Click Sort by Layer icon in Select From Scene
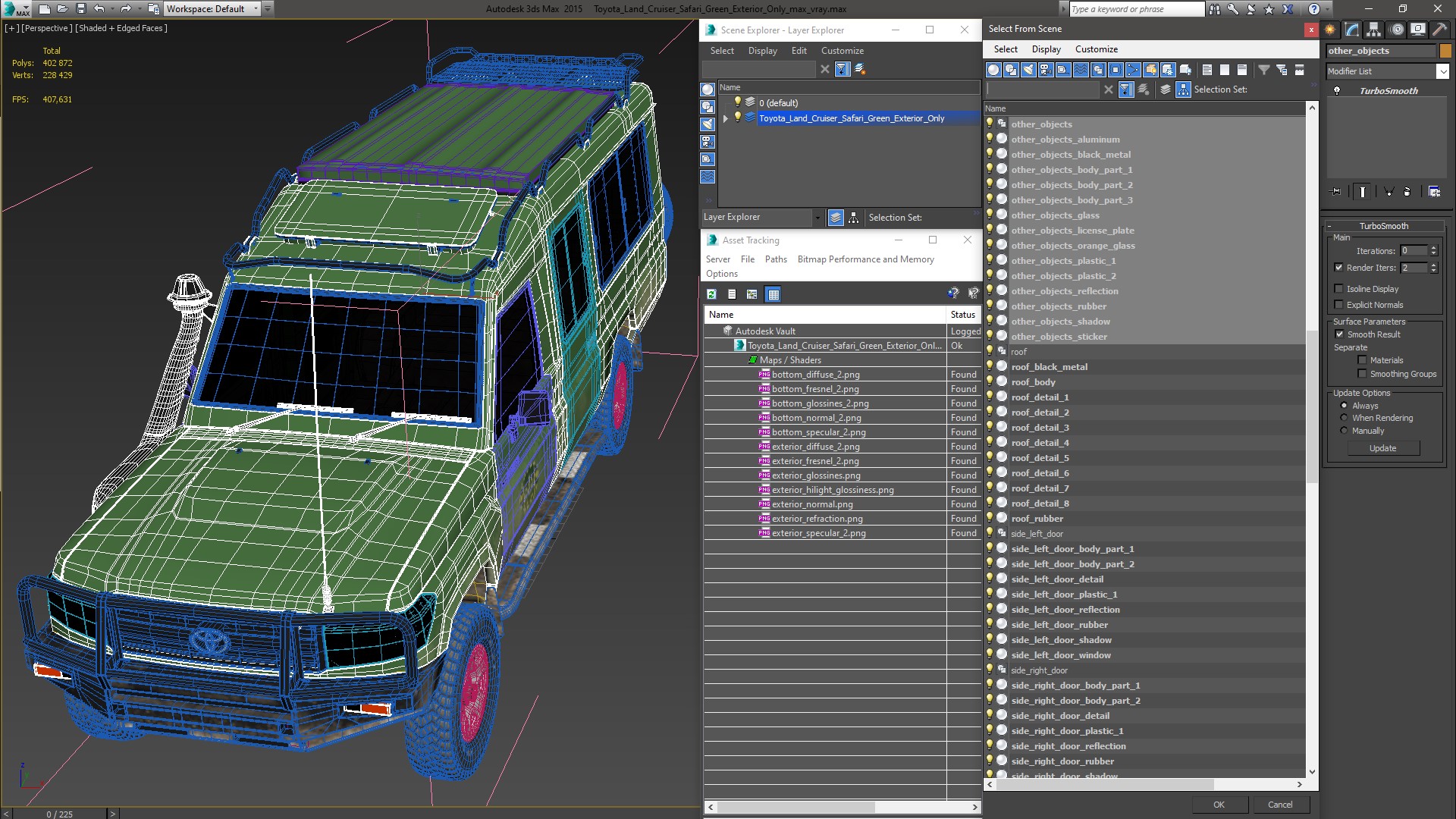The height and width of the screenshot is (819, 1456). coord(1166,89)
